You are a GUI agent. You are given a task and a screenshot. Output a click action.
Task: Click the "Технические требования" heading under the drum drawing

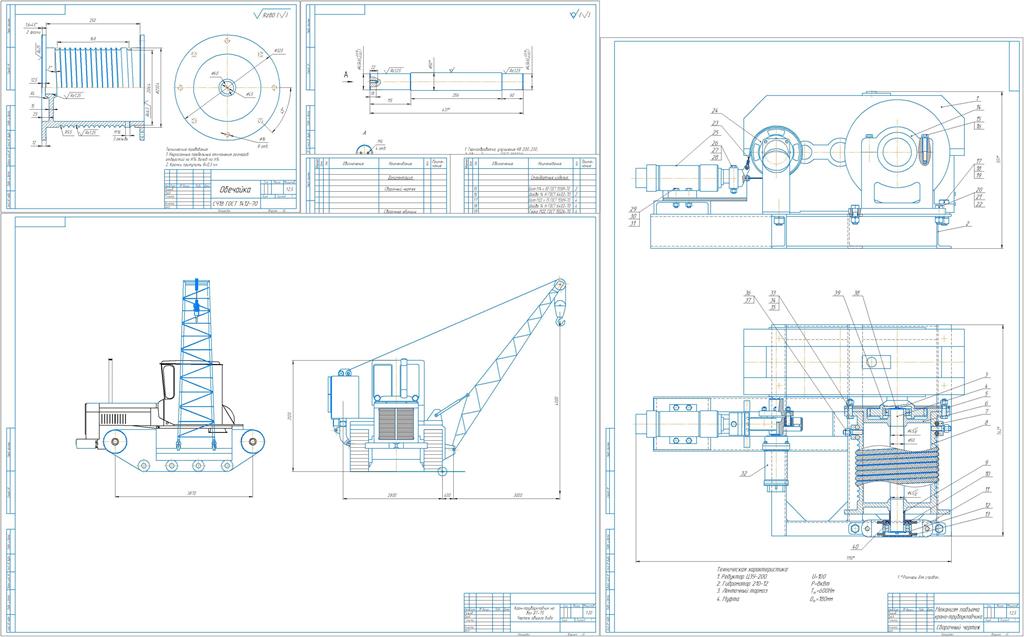[185, 150]
